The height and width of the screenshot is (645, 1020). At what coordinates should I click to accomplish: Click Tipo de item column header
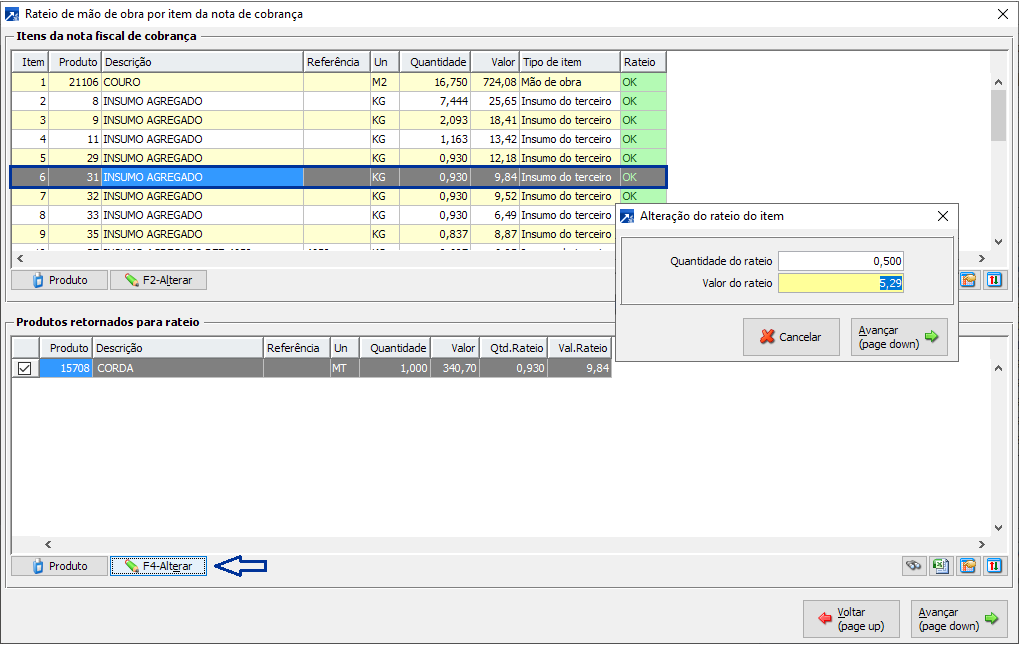click(569, 62)
